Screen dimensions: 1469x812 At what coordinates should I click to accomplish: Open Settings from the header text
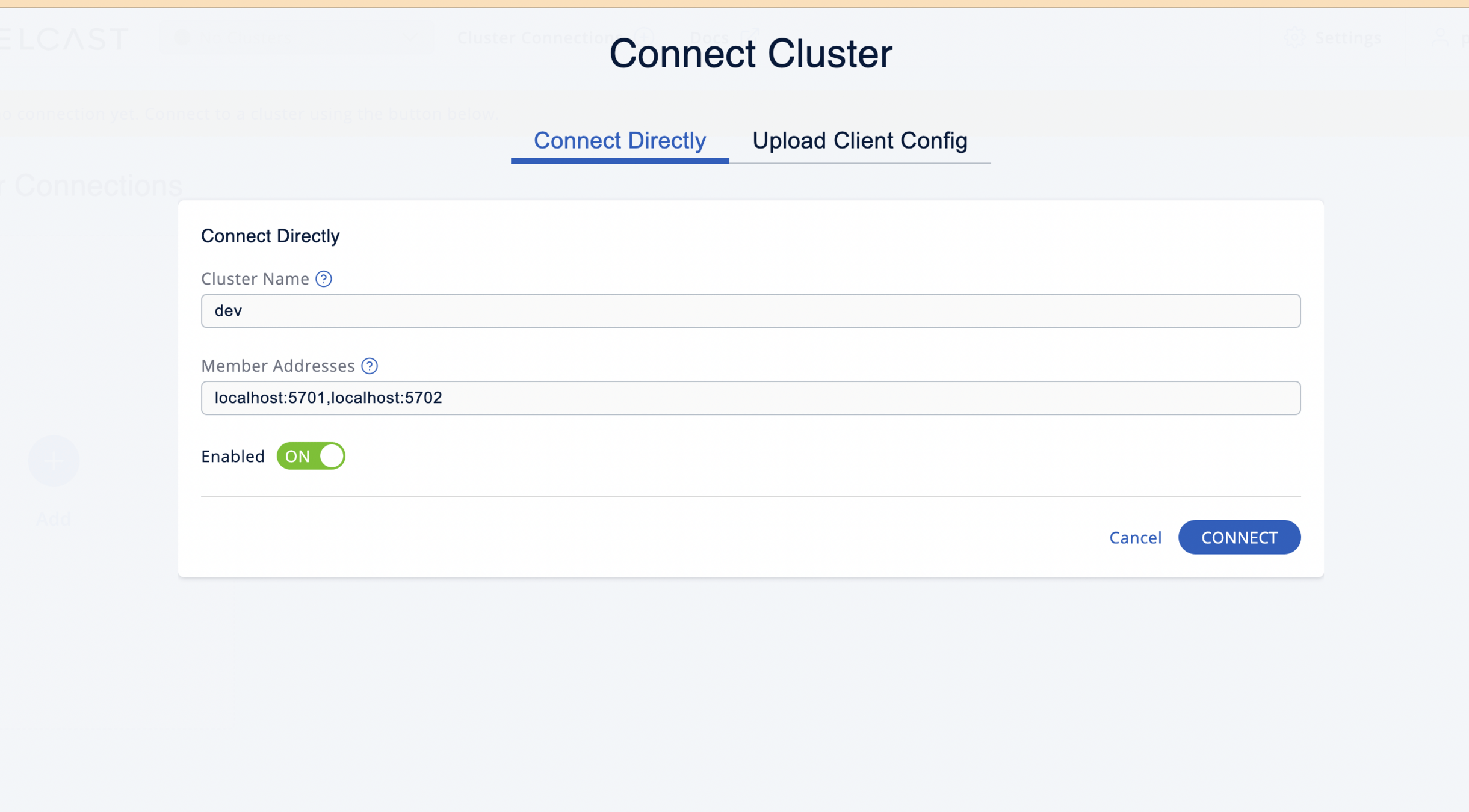pyautogui.click(x=1347, y=38)
